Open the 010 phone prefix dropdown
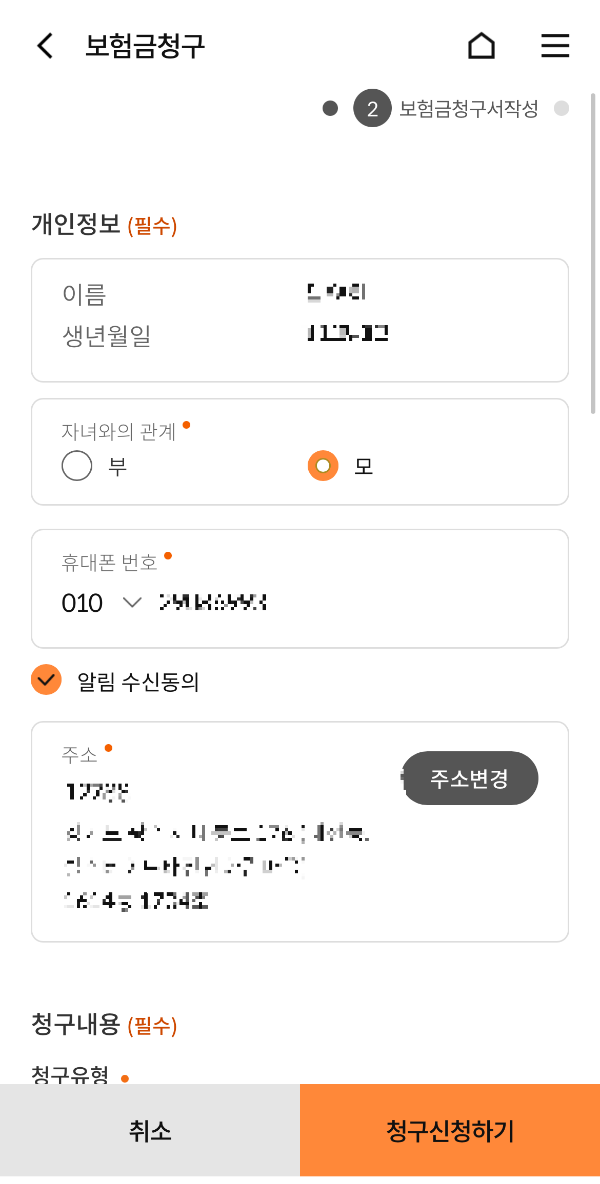This screenshot has width=600, height=1184. (x=82, y=603)
